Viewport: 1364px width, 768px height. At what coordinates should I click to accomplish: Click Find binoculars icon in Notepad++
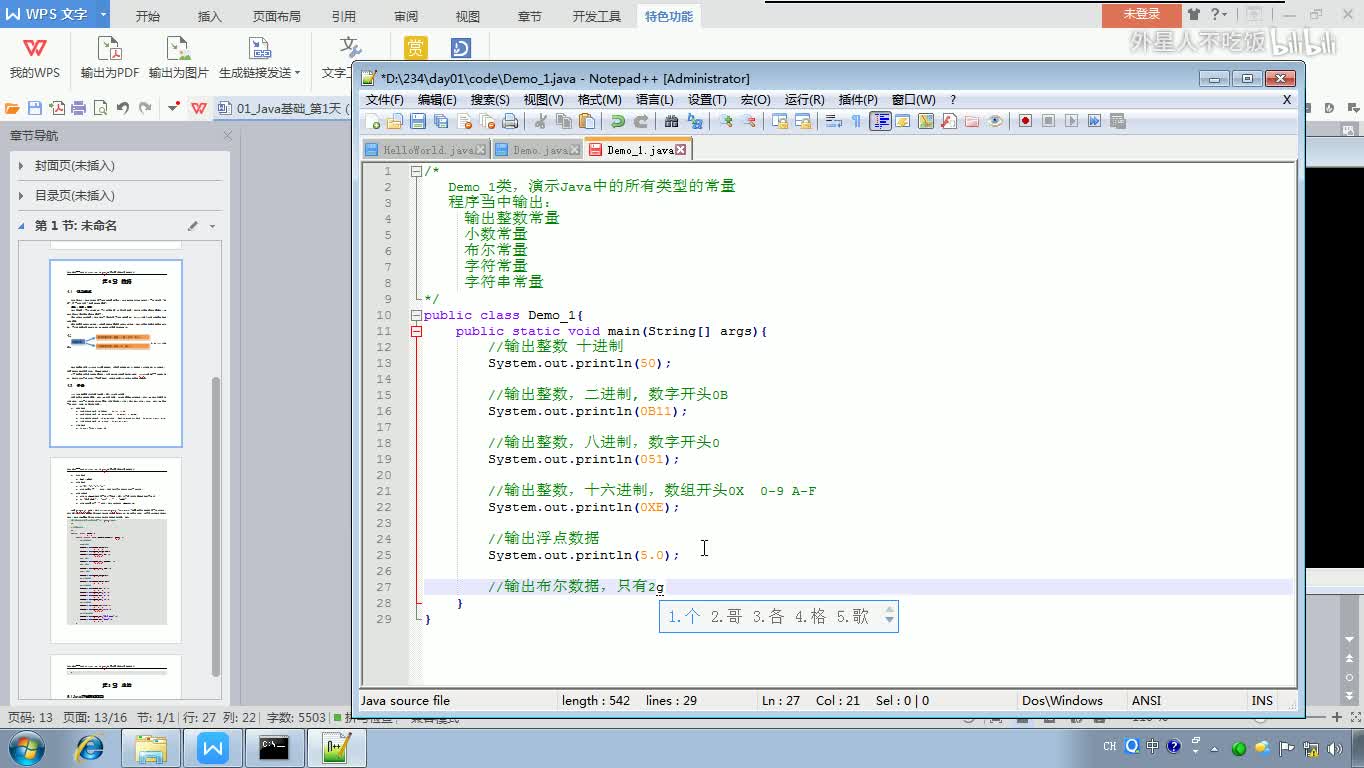point(672,121)
